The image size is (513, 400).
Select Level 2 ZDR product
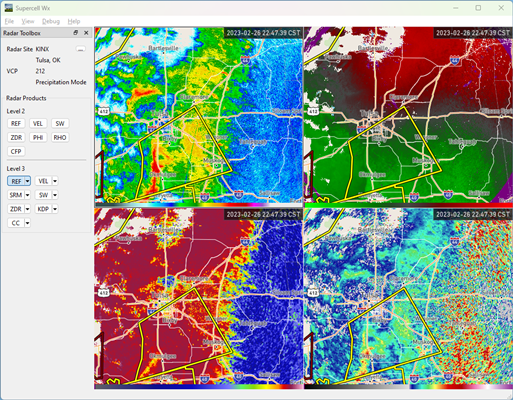(x=16, y=138)
